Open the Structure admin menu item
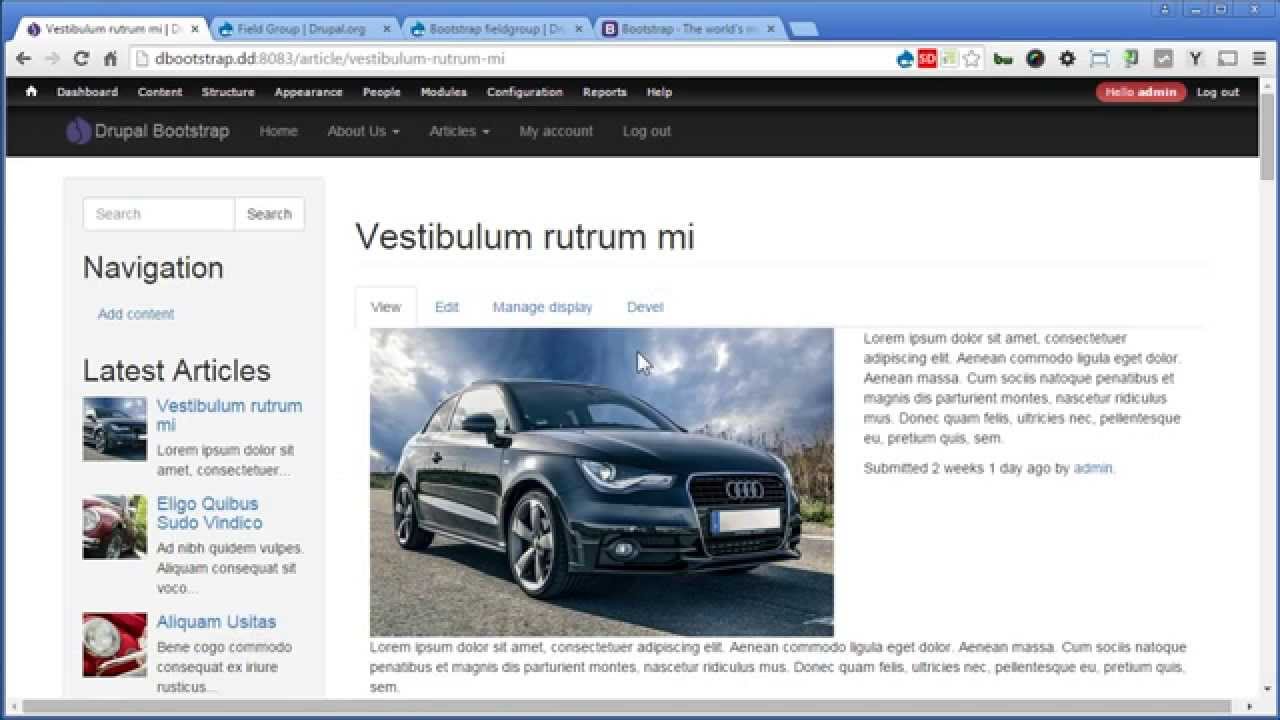The width and height of the screenshot is (1280, 720). (x=228, y=92)
